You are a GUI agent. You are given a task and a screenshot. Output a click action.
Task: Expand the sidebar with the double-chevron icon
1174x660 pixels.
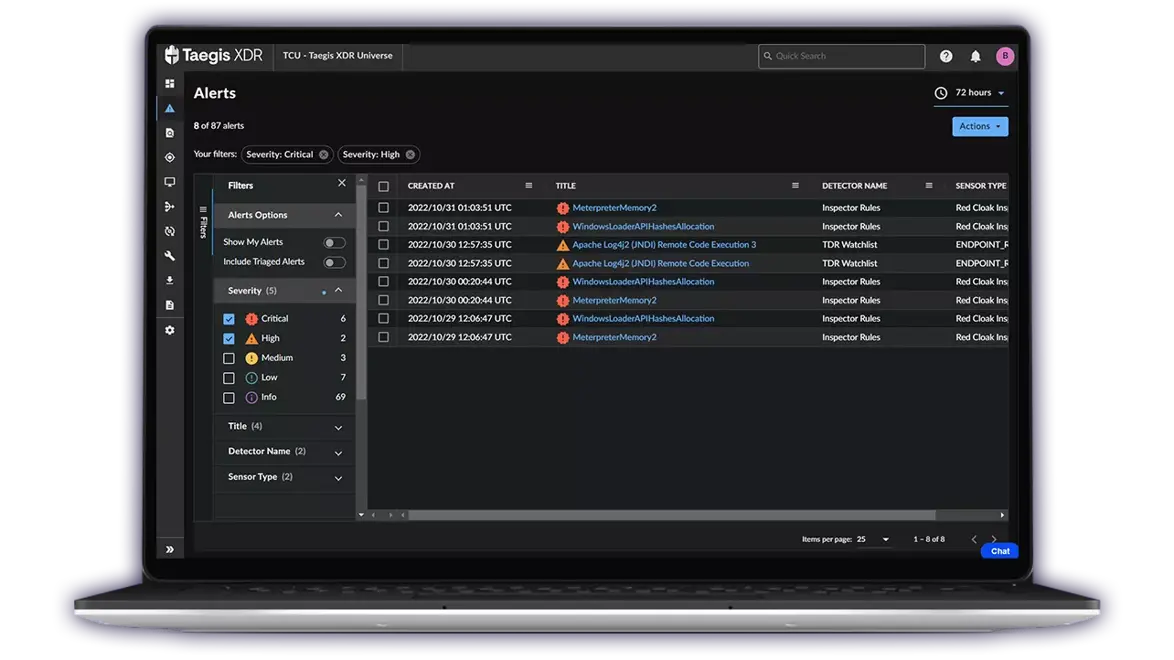pyautogui.click(x=170, y=549)
